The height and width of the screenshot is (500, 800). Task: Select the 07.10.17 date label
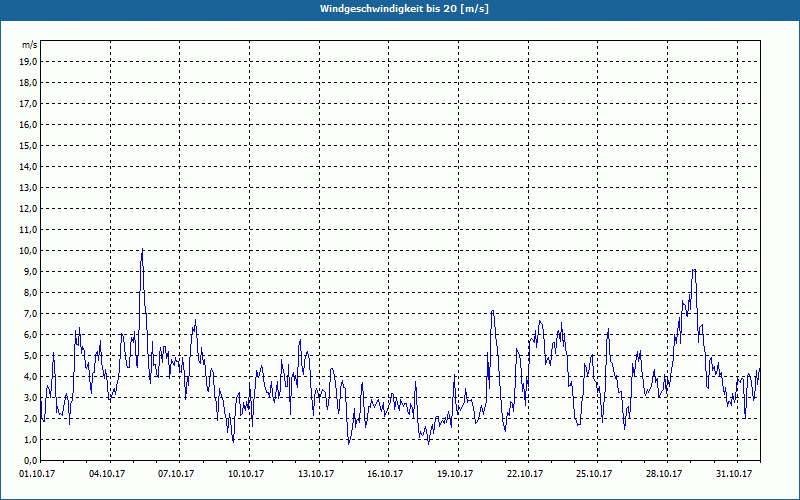176,474
